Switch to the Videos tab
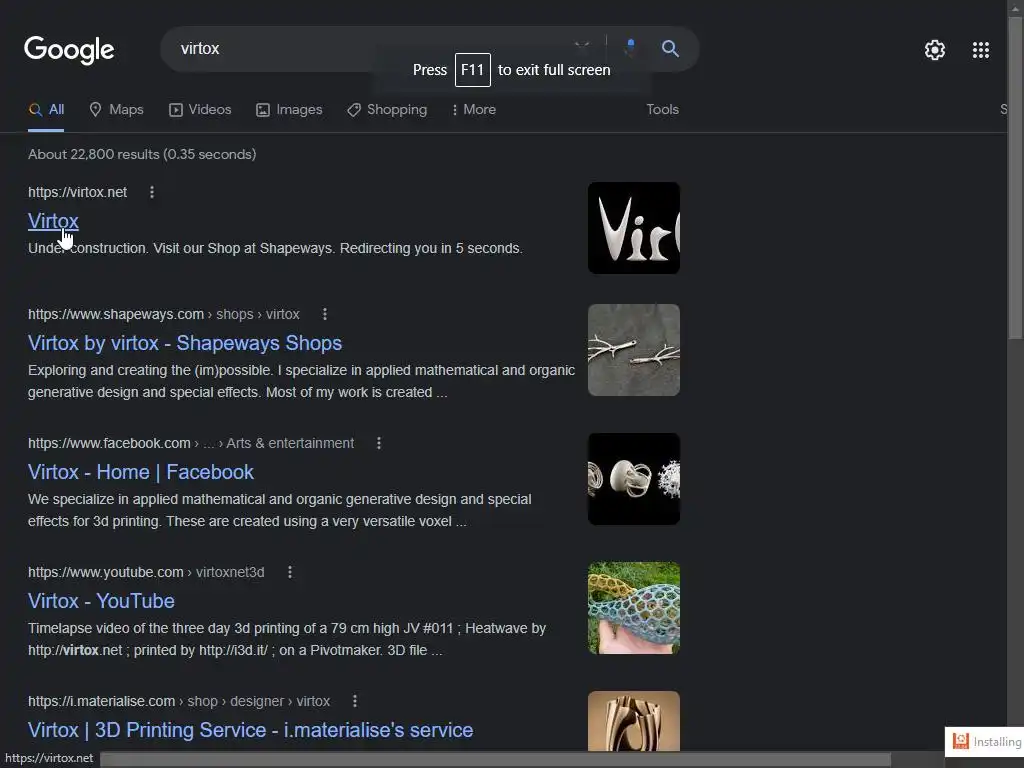The width and height of the screenshot is (1024, 768). tap(200, 110)
